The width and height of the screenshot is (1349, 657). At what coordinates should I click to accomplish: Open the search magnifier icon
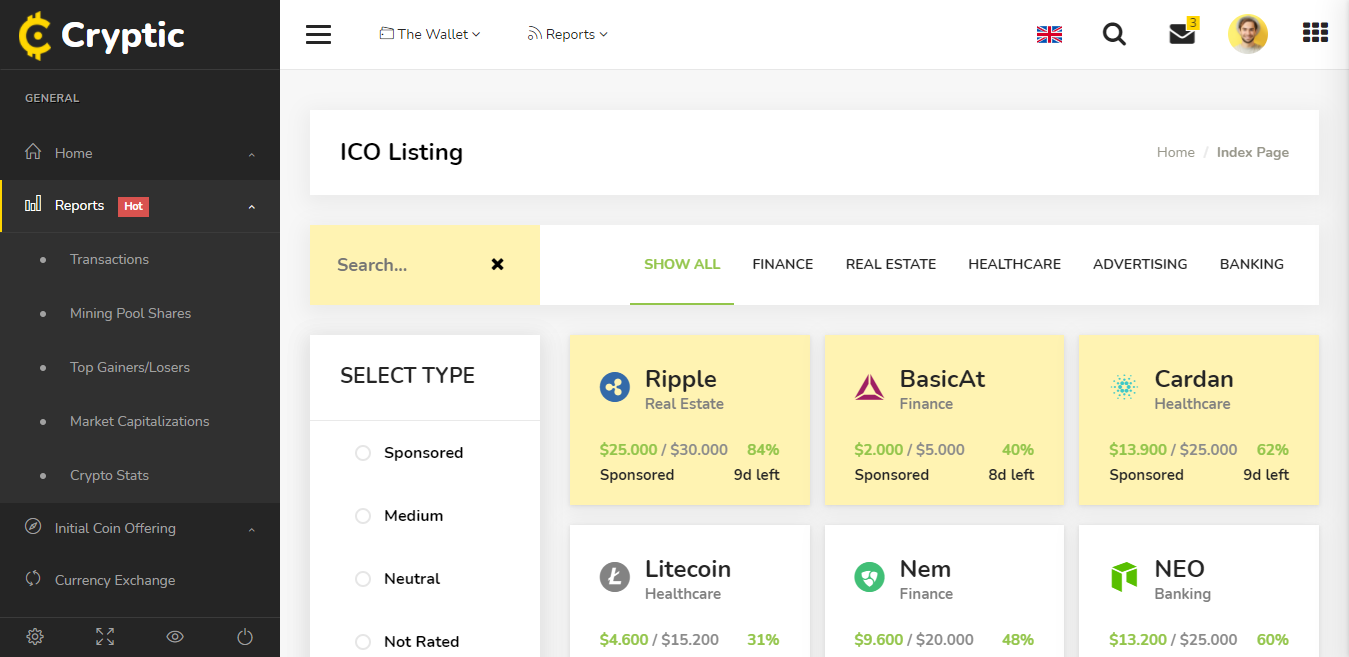tap(1114, 35)
